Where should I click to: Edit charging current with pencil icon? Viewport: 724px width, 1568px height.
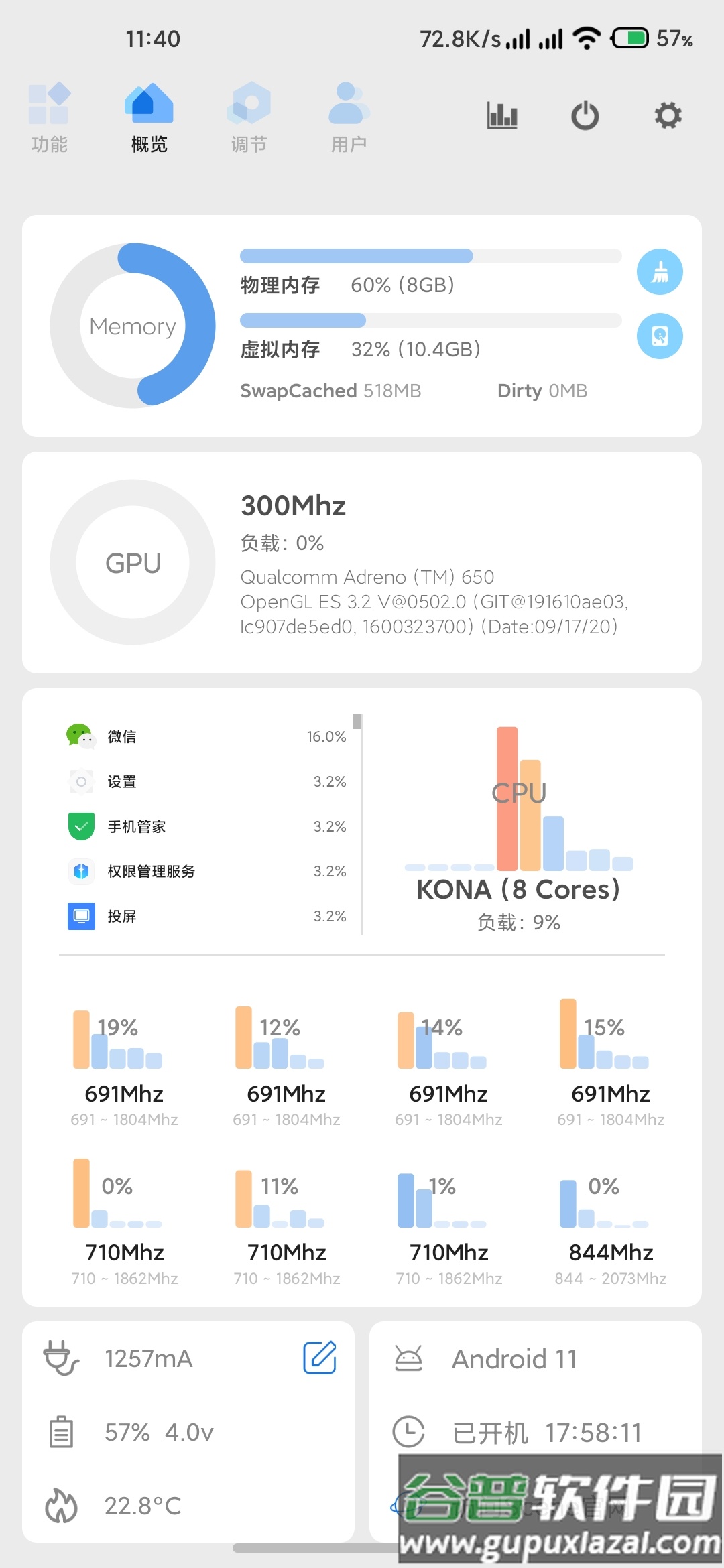tap(320, 1358)
